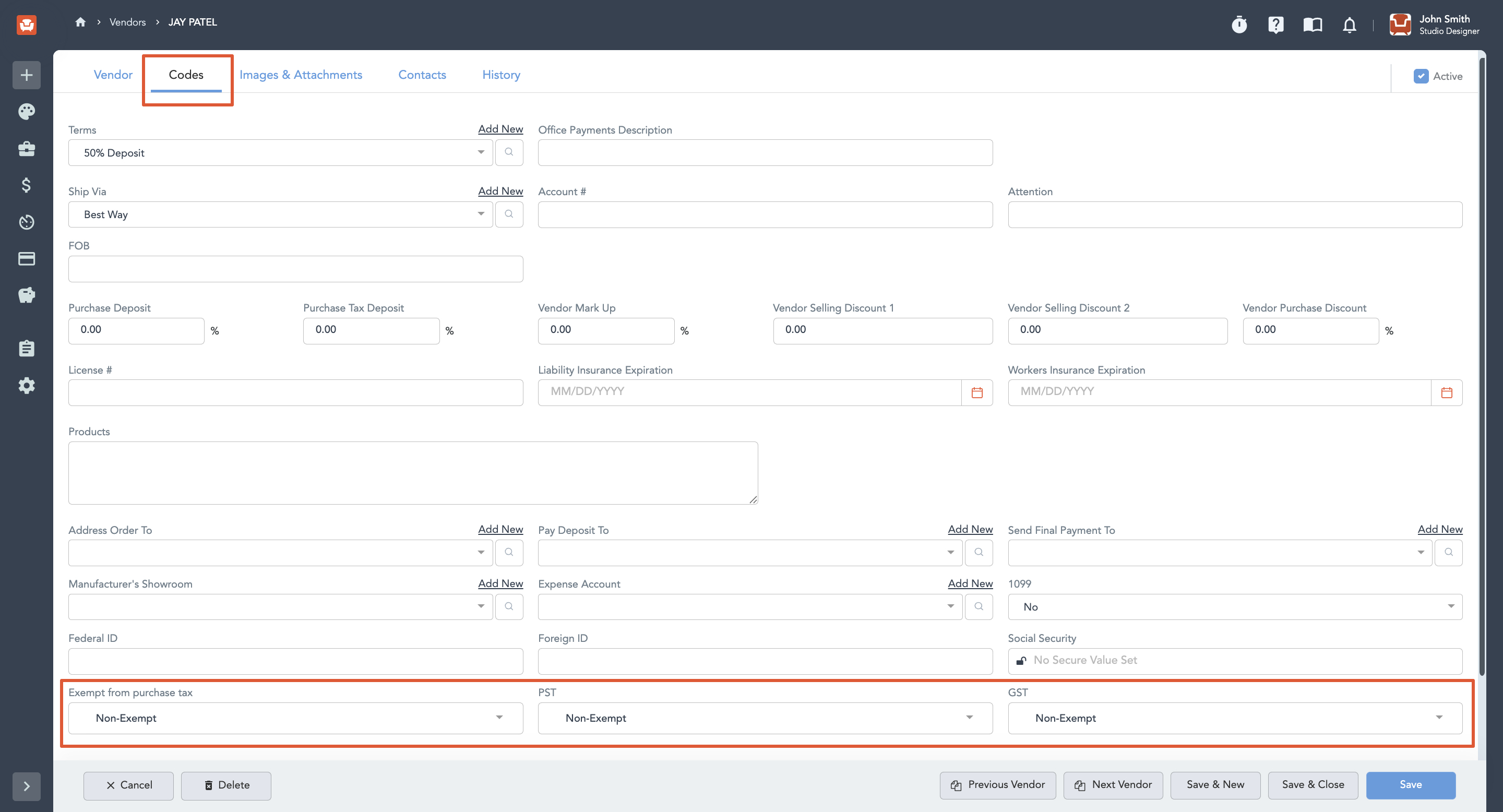Click the Products text area

(412, 472)
